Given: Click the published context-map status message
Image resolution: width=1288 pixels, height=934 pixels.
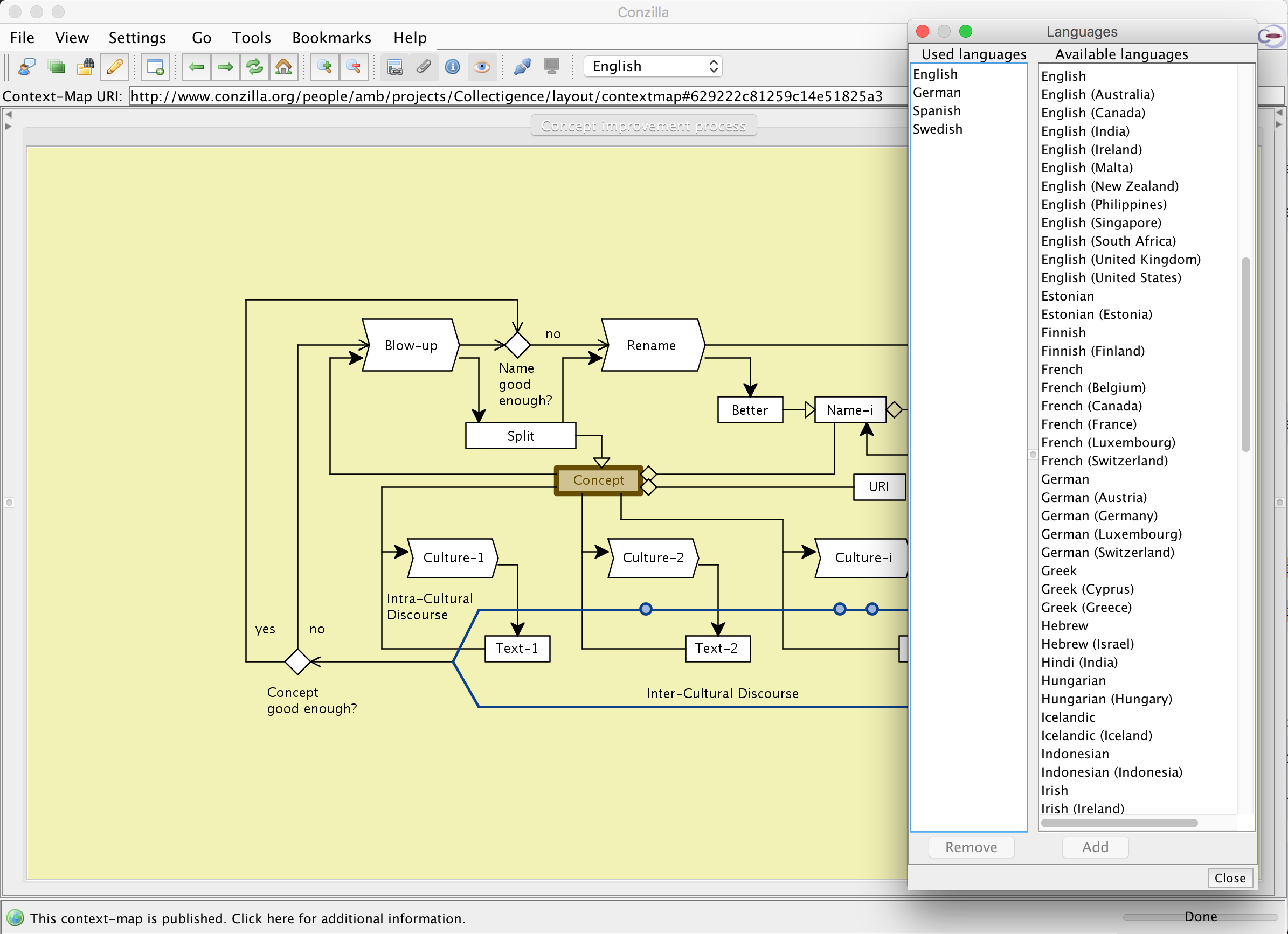Looking at the screenshot, I should pyautogui.click(x=247, y=918).
